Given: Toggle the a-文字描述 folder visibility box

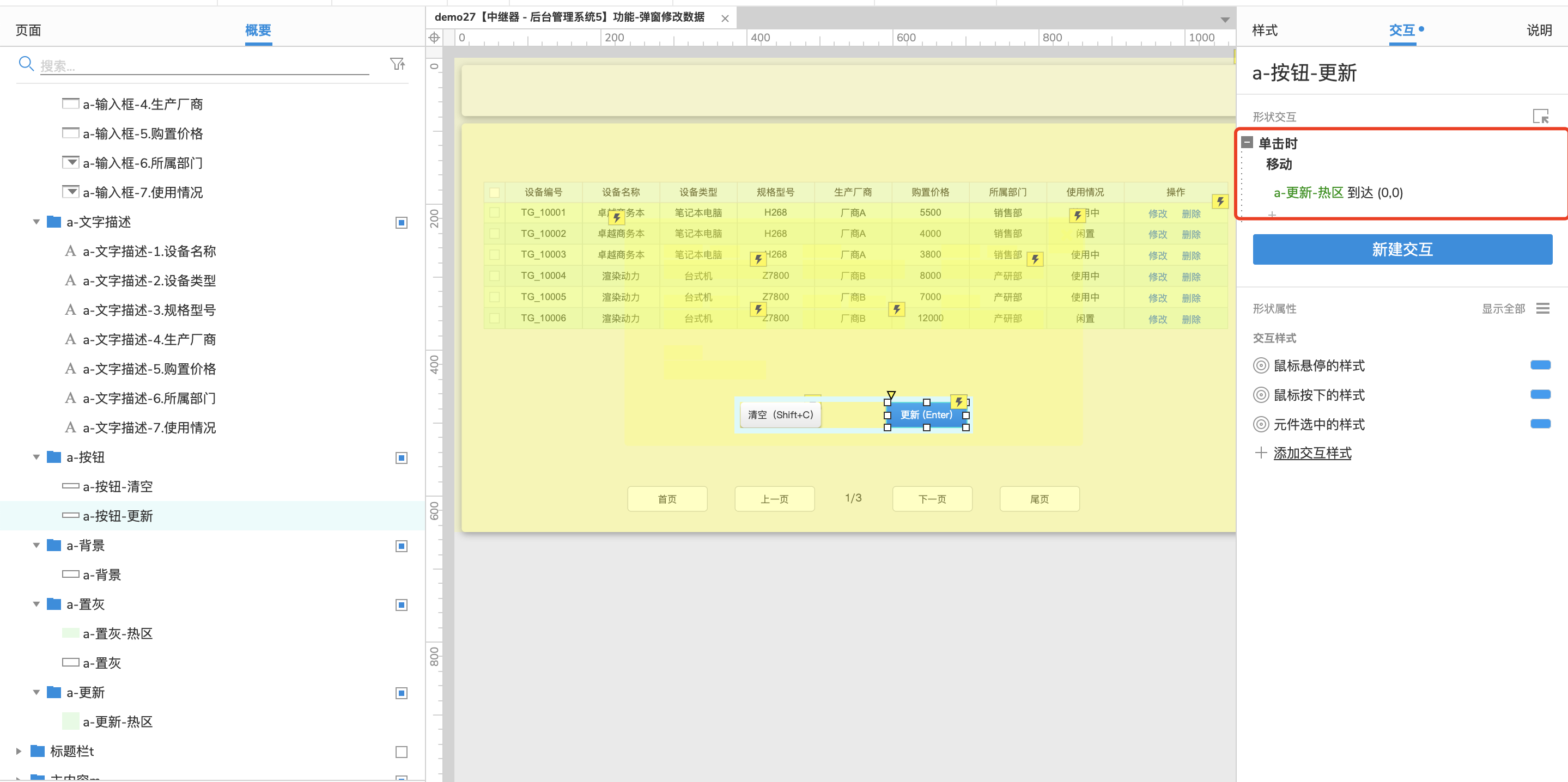Looking at the screenshot, I should (x=401, y=223).
